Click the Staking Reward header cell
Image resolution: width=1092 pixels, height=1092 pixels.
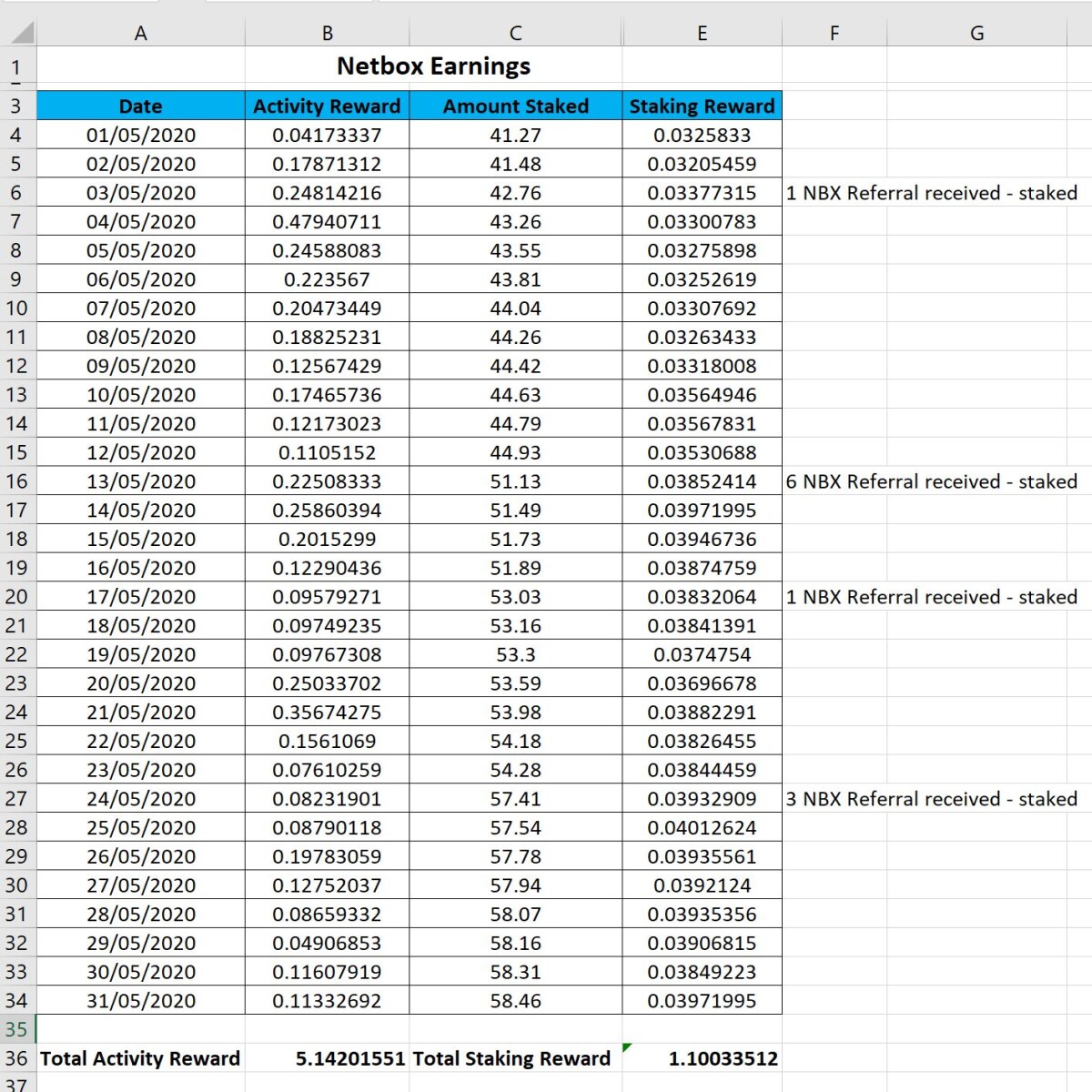point(702,106)
